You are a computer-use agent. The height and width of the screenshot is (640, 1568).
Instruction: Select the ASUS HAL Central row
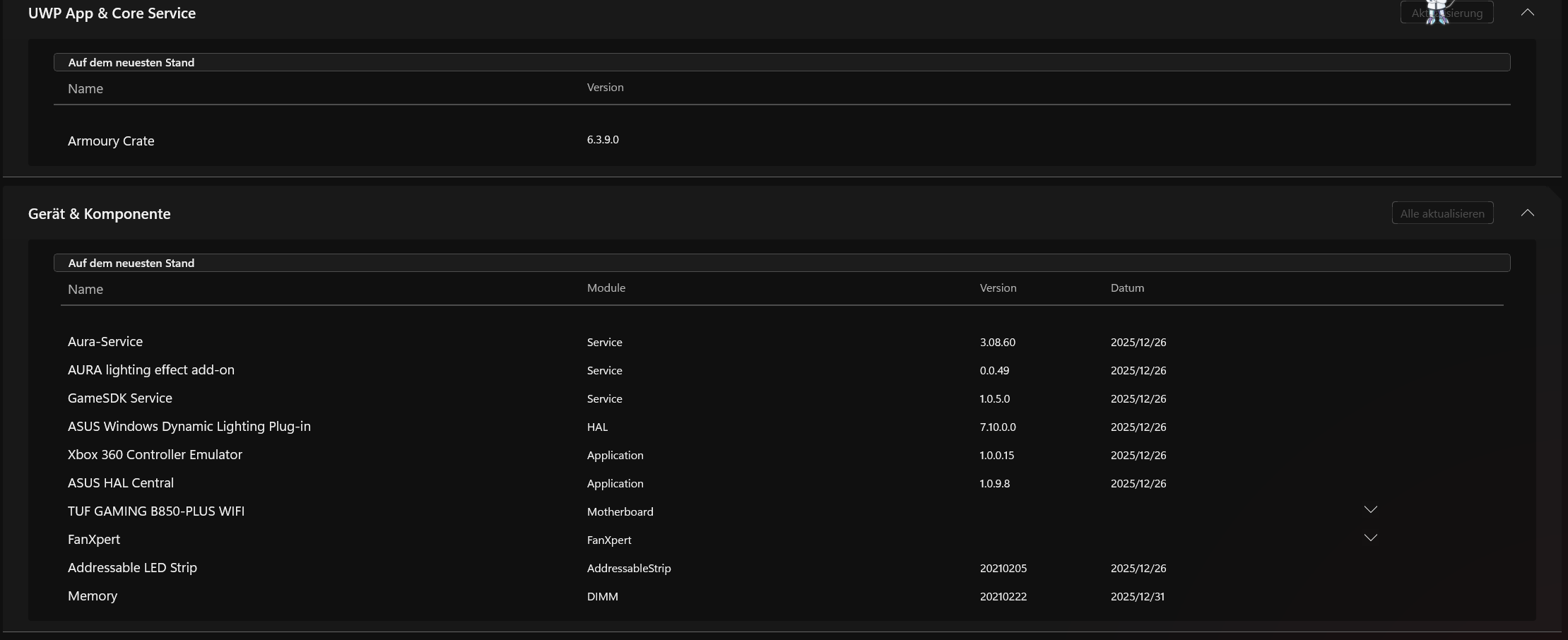[121, 482]
